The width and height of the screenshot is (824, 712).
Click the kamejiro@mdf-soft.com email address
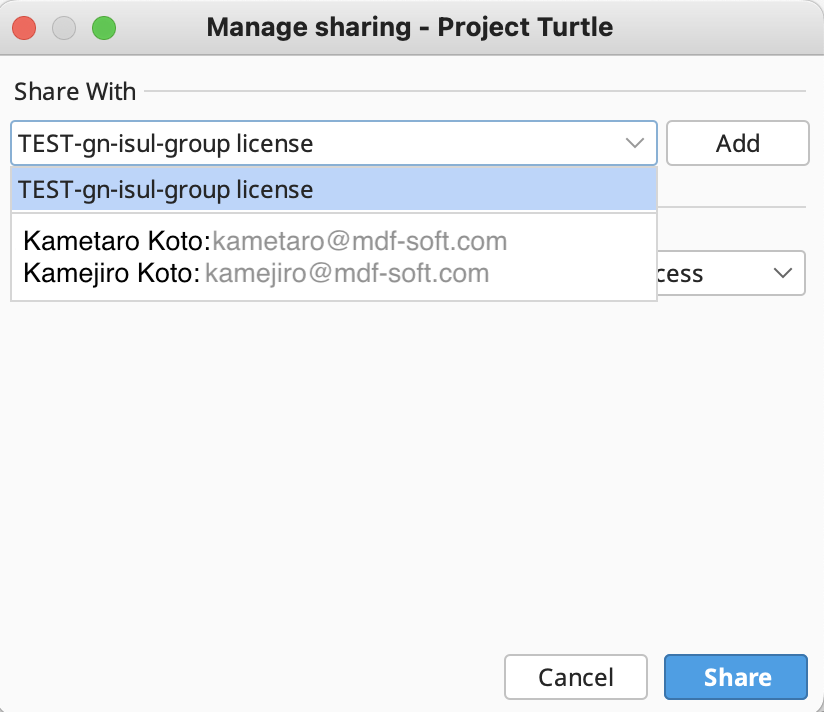(x=347, y=273)
